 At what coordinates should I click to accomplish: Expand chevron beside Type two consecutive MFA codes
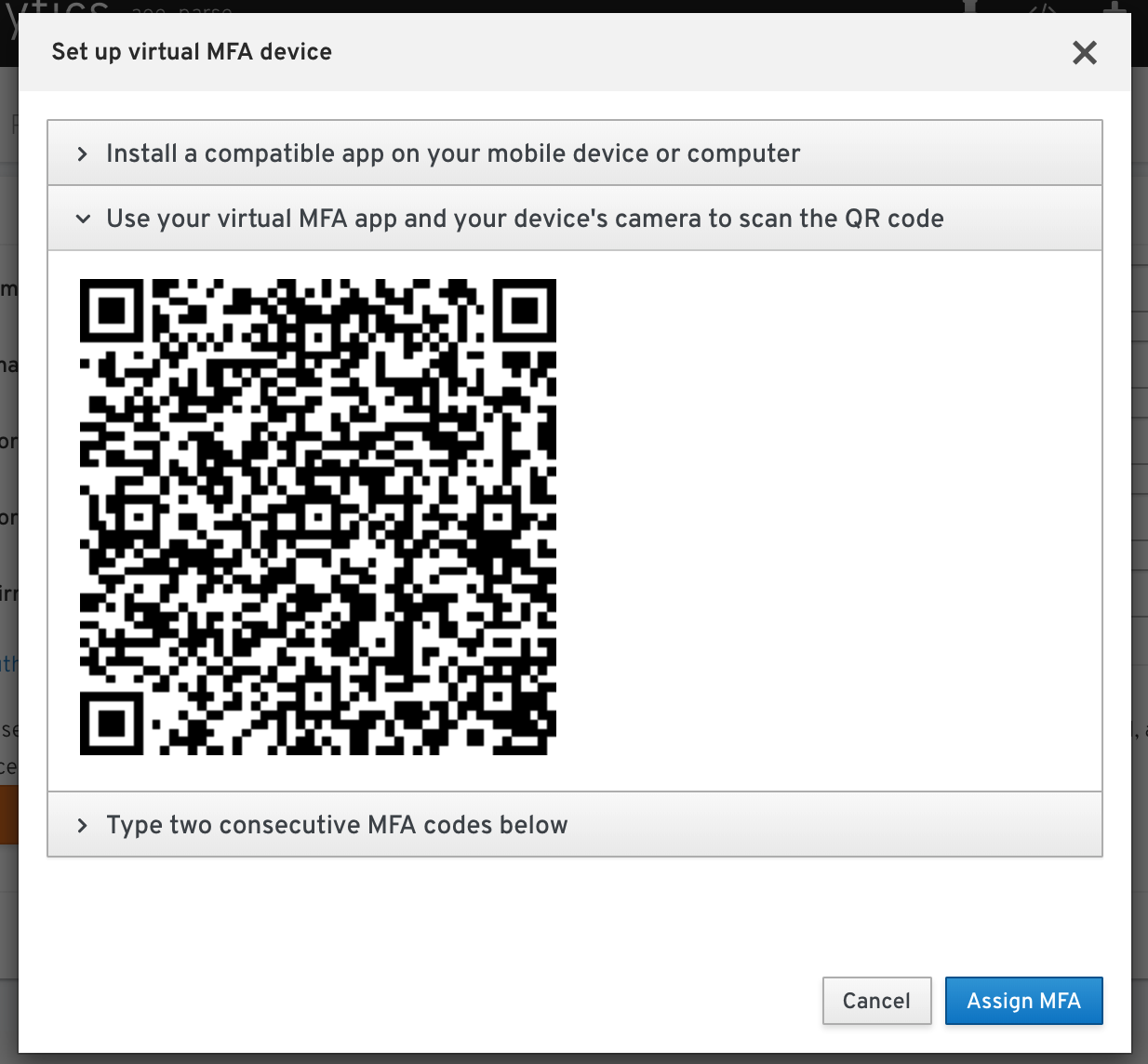83,825
